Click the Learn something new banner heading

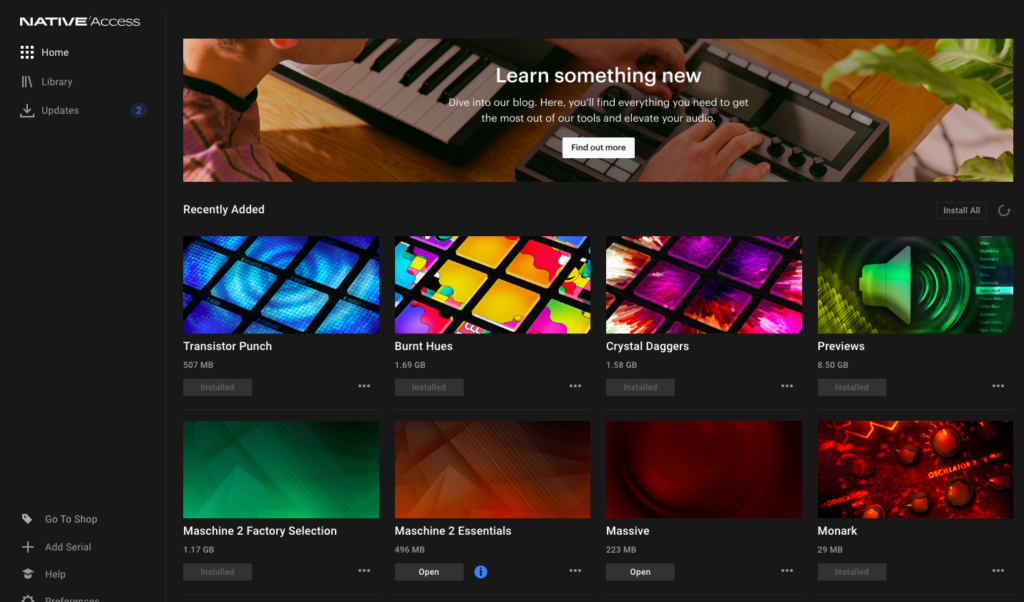coord(598,76)
